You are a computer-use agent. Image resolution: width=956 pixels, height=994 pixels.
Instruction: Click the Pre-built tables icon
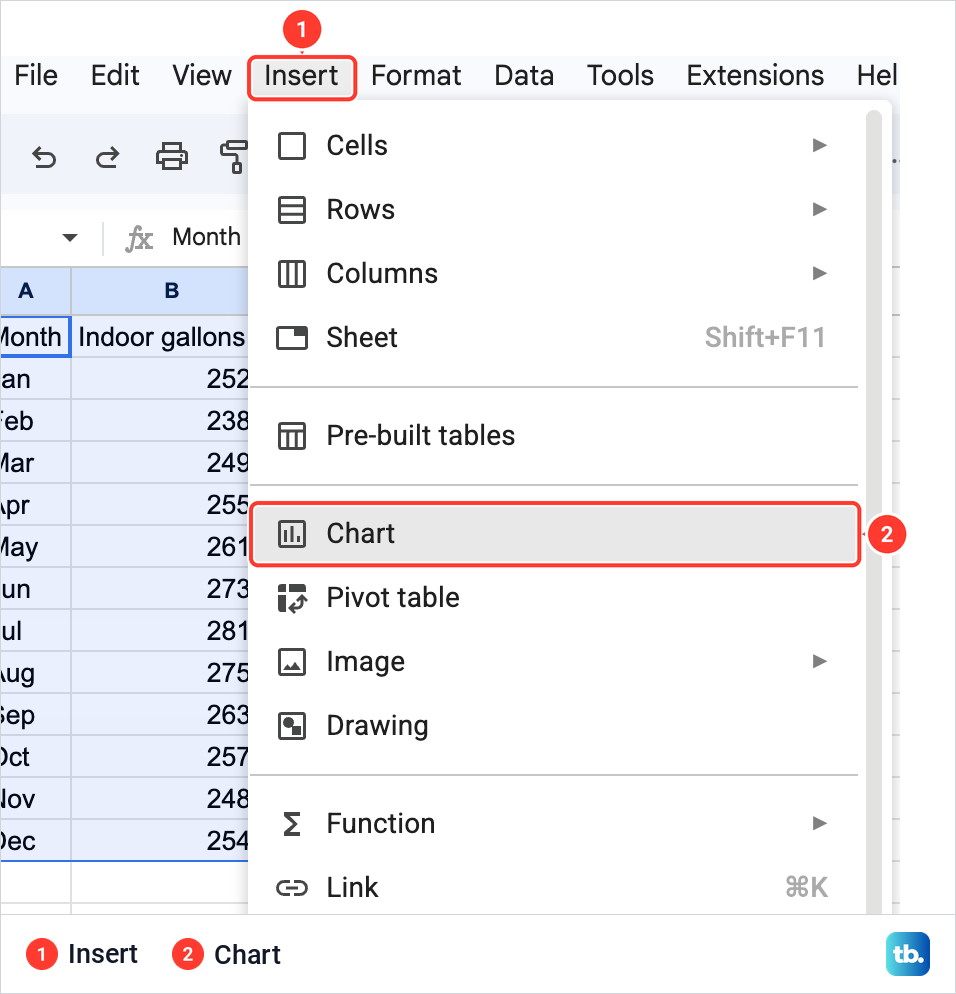coord(292,436)
